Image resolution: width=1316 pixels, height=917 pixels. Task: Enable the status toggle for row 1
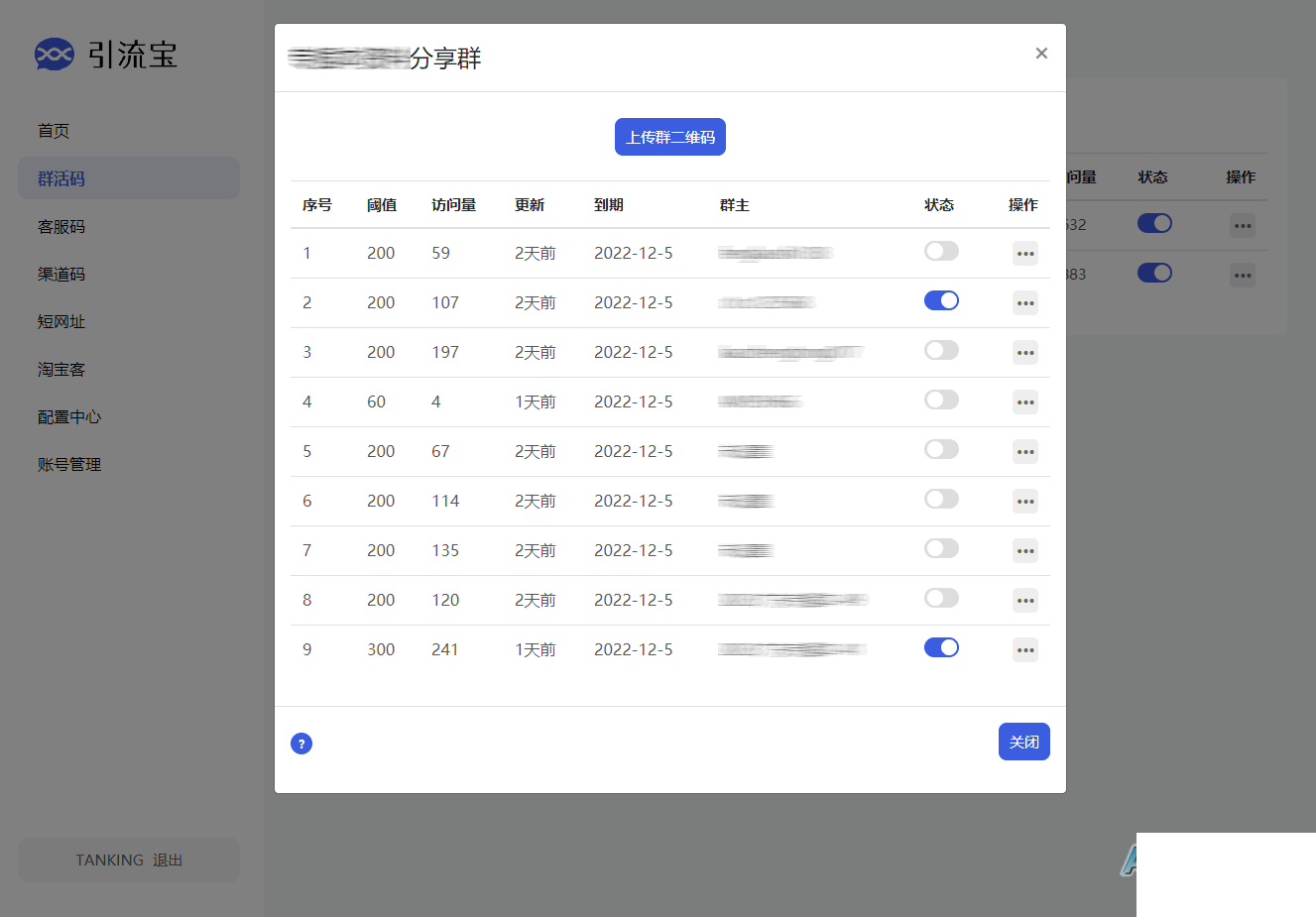941,251
